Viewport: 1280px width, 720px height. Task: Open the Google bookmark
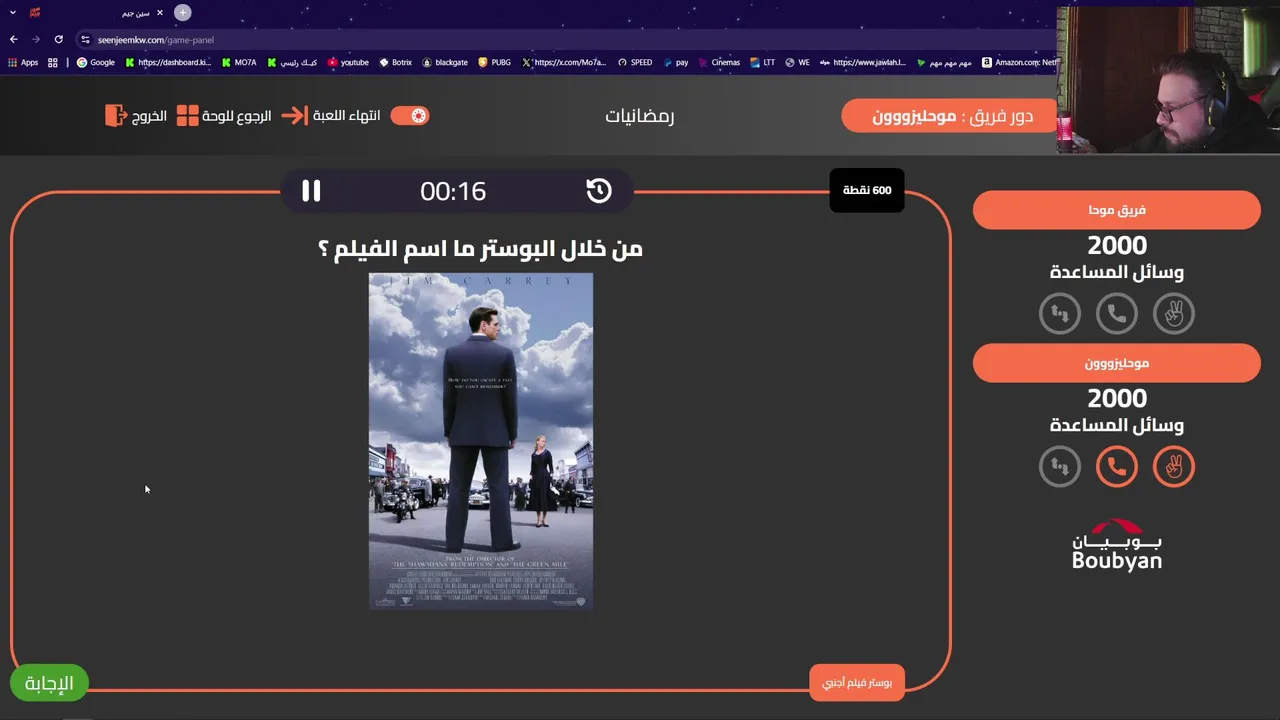point(96,62)
